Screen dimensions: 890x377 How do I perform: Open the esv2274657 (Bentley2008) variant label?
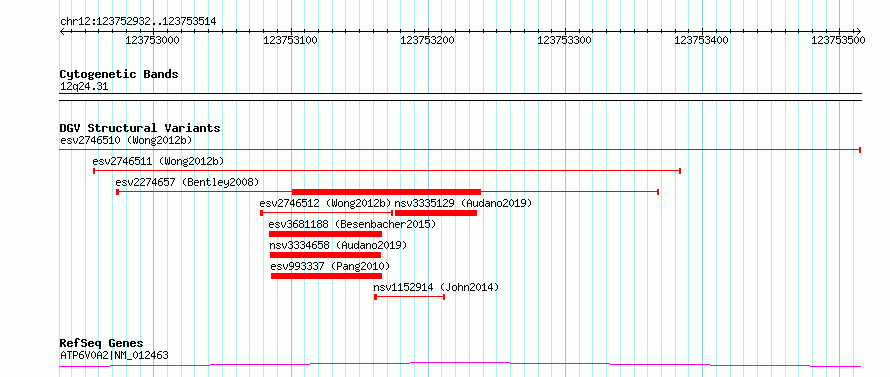(x=187, y=182)
